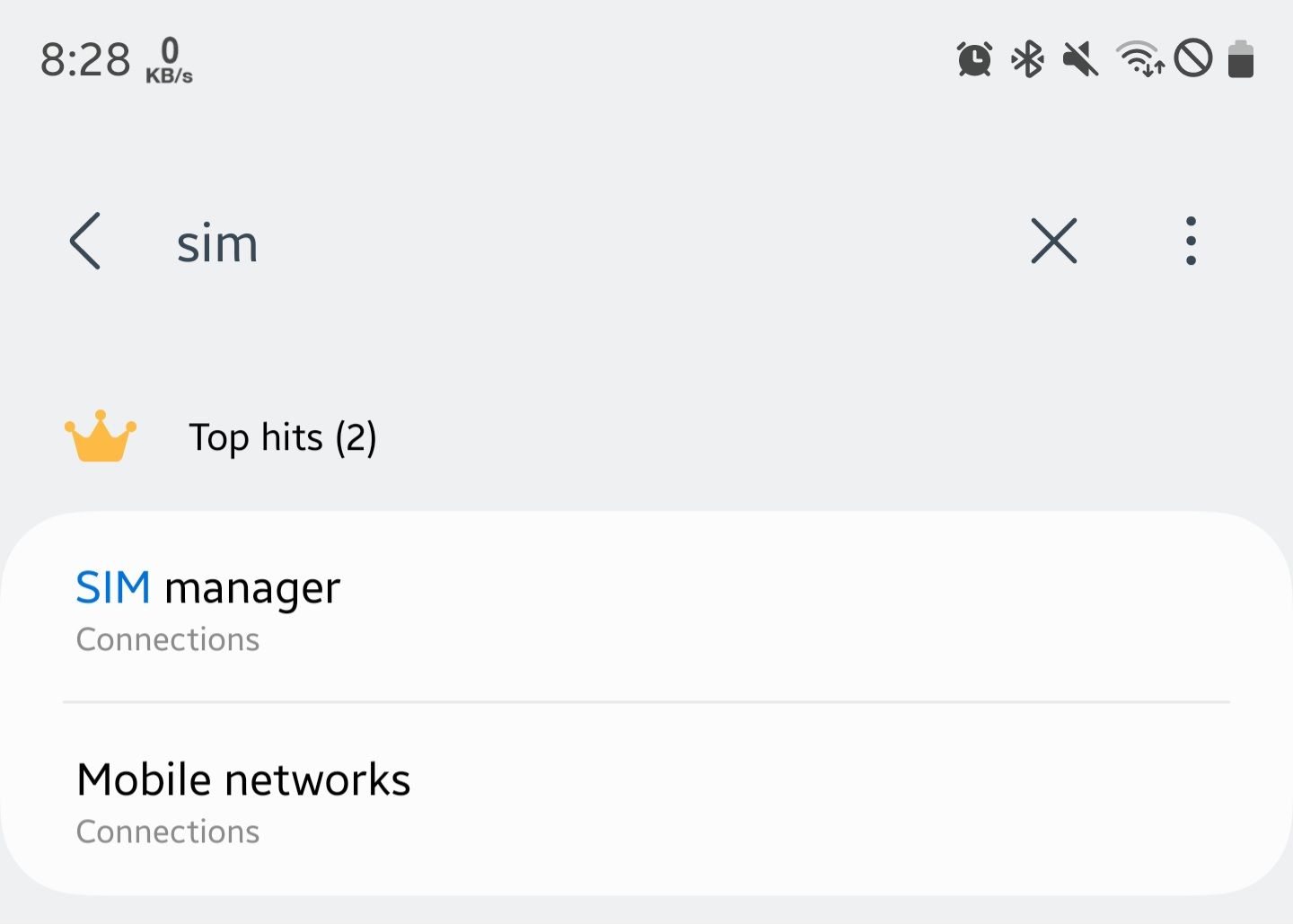Tap the network speed KB/s indicator

tap(169, 61)
